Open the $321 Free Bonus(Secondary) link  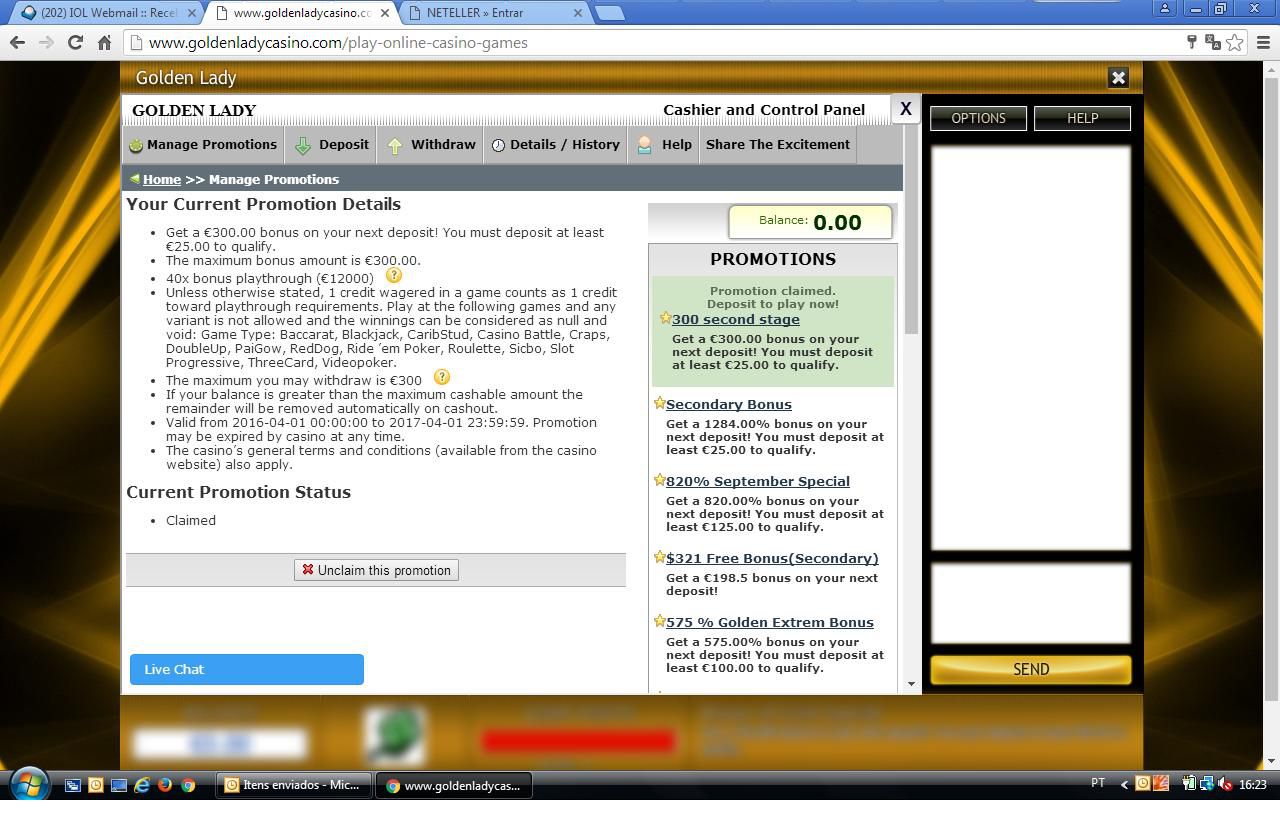(772, 558)
